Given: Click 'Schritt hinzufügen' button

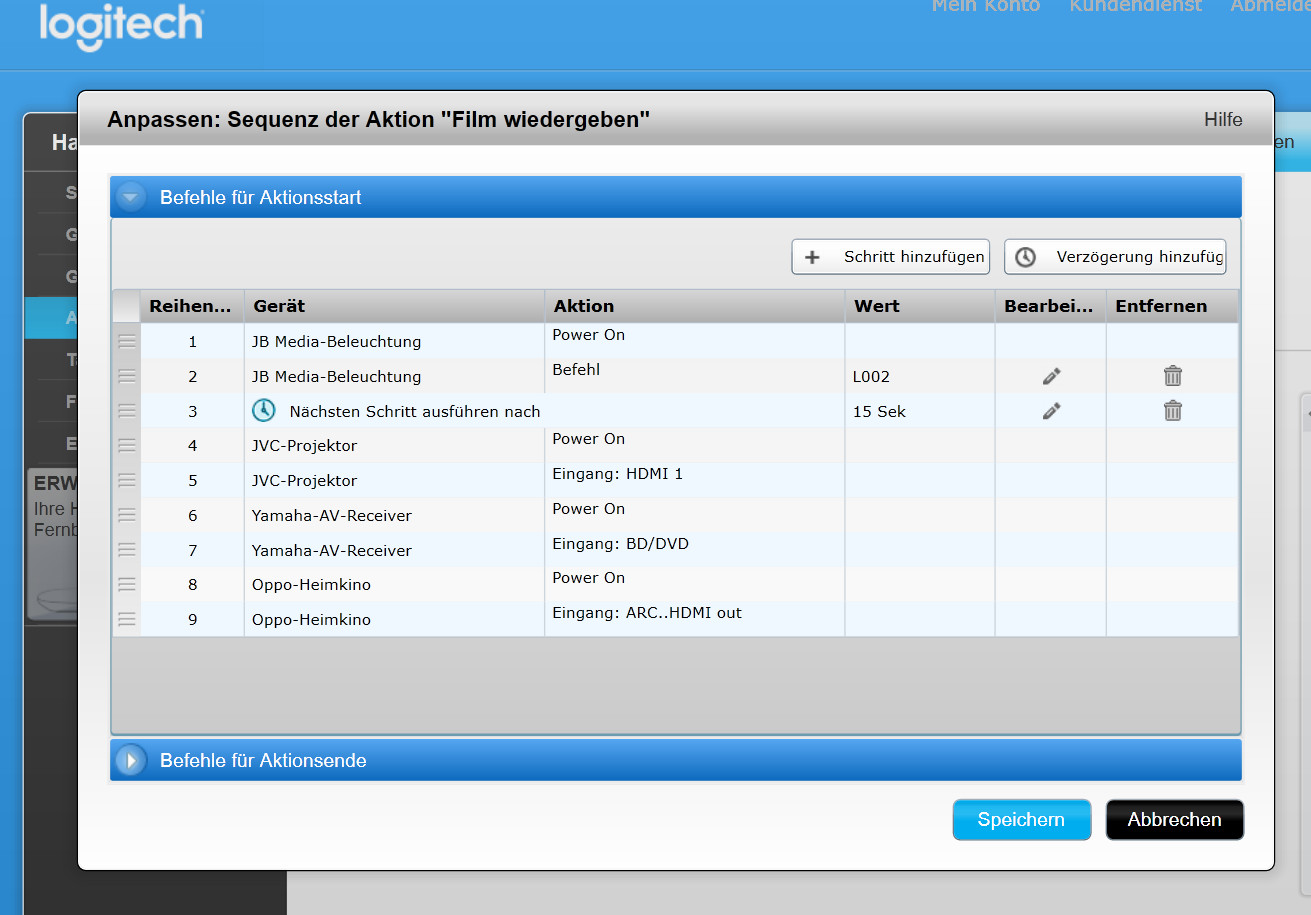Looking at the screenshot, I should [x=890, y=257].
